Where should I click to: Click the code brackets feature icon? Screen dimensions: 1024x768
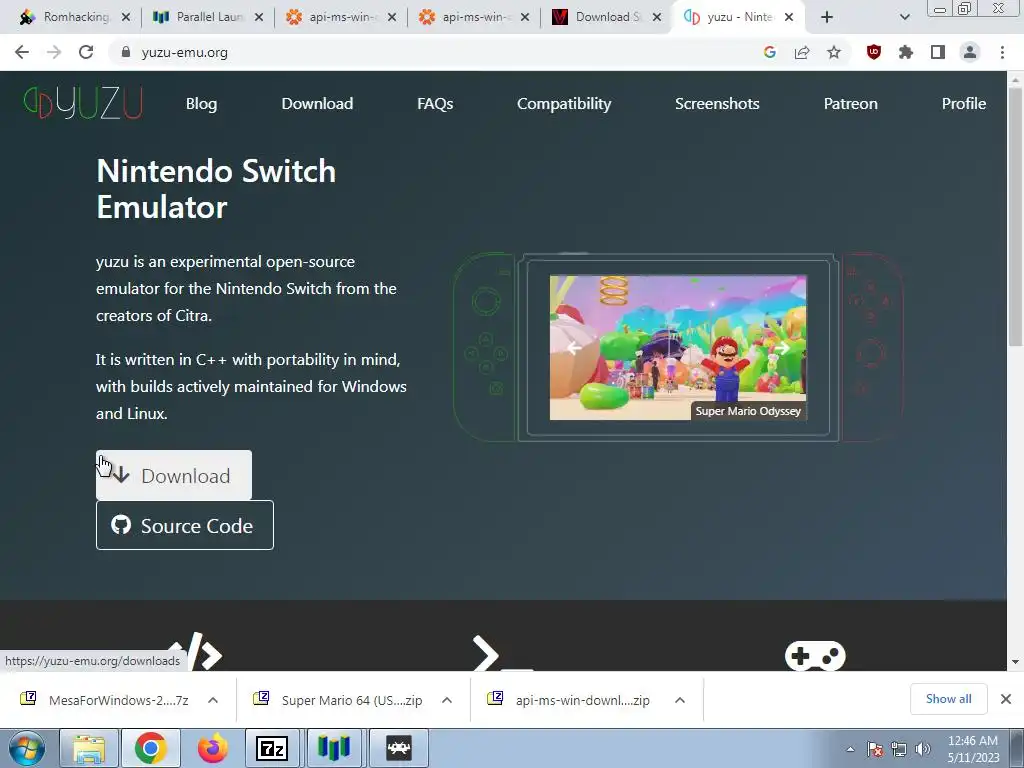[196, 652]
